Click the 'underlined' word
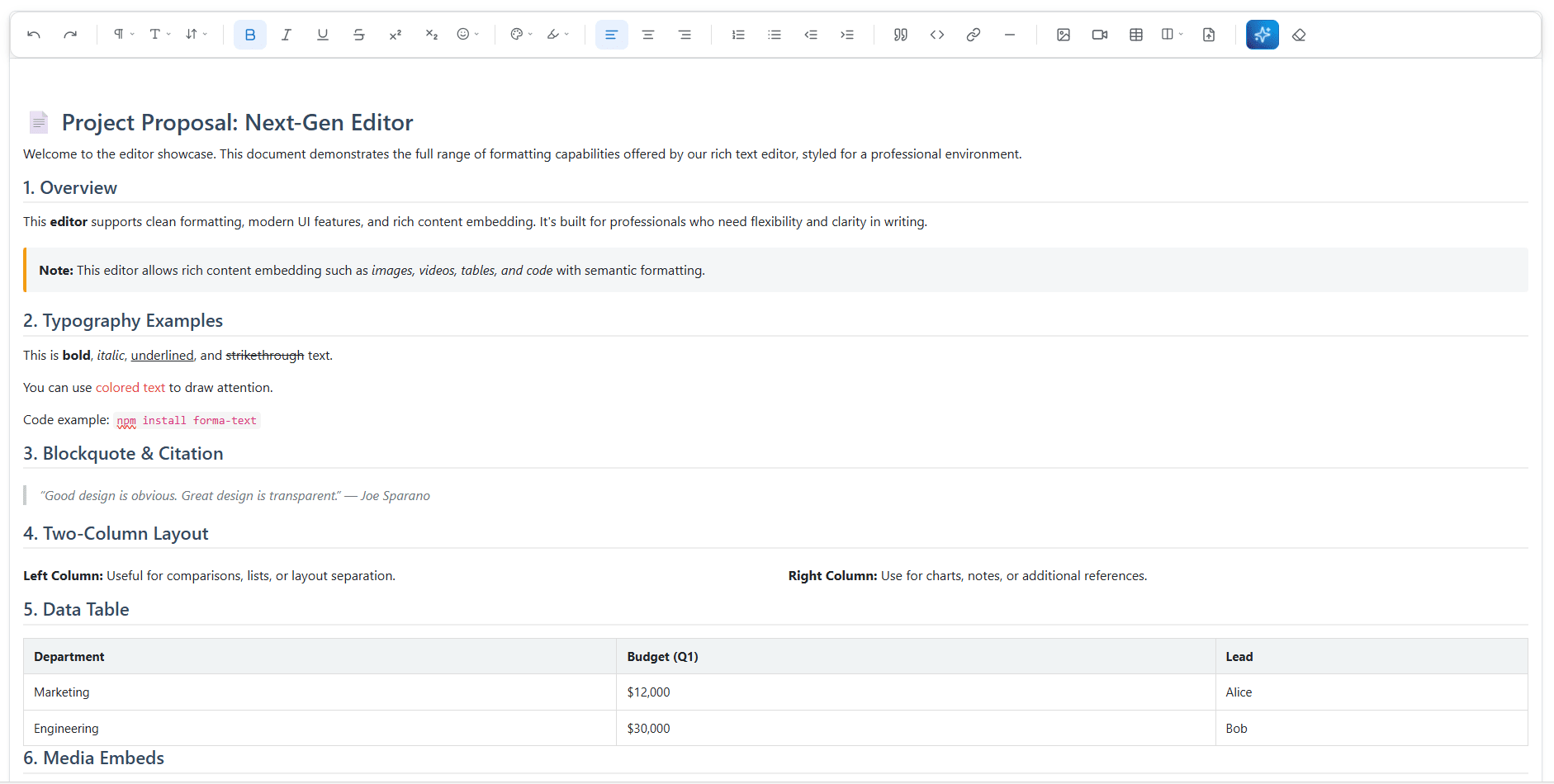The image size is (1554, 784). pyautogui.click(x=162, y=355)
